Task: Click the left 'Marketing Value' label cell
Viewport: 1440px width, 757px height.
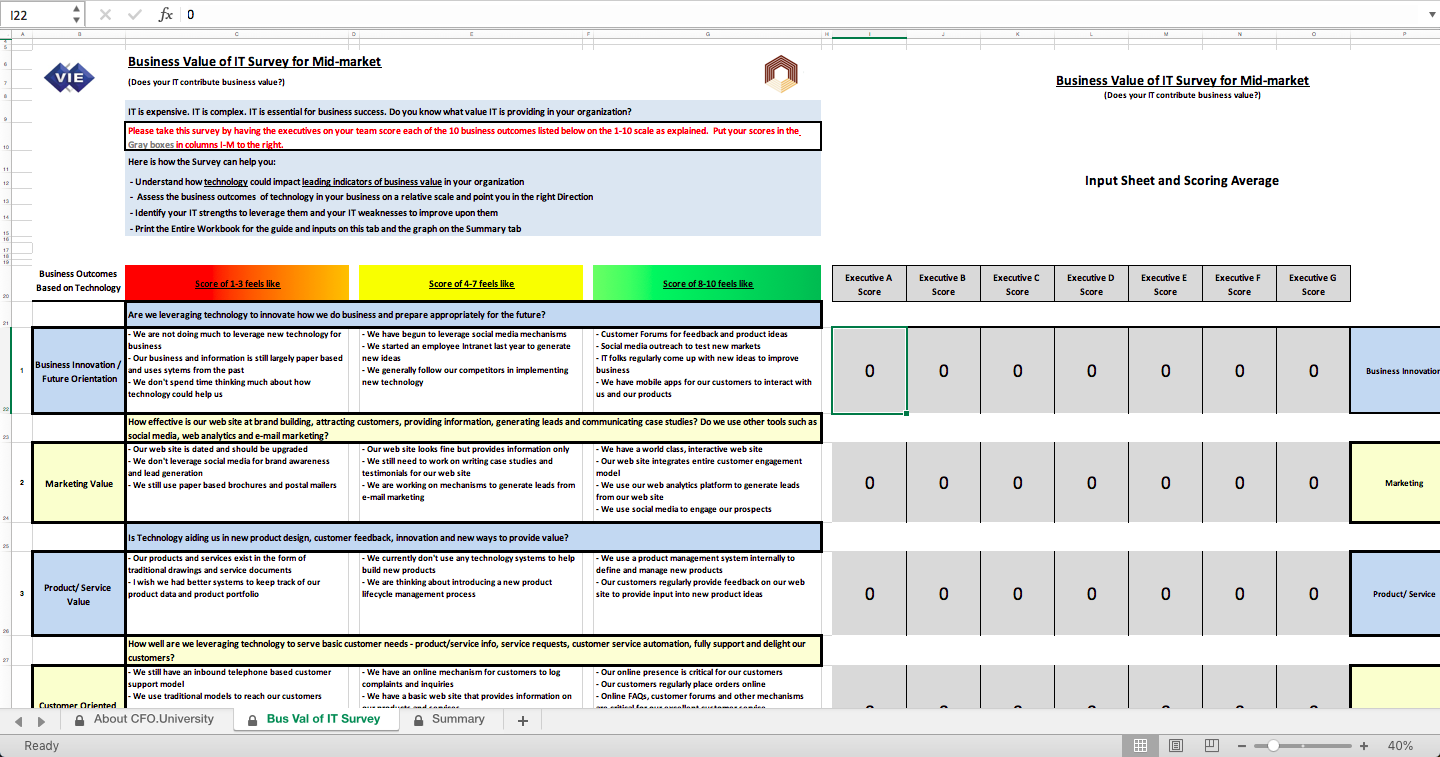Action: [x=79, y=483]
